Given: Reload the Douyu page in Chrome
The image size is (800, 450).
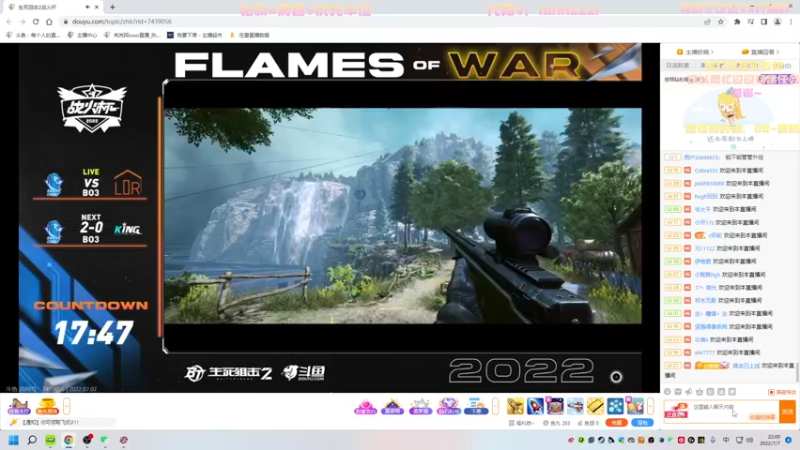Looking at the screenshot, I should coord(36,21).
